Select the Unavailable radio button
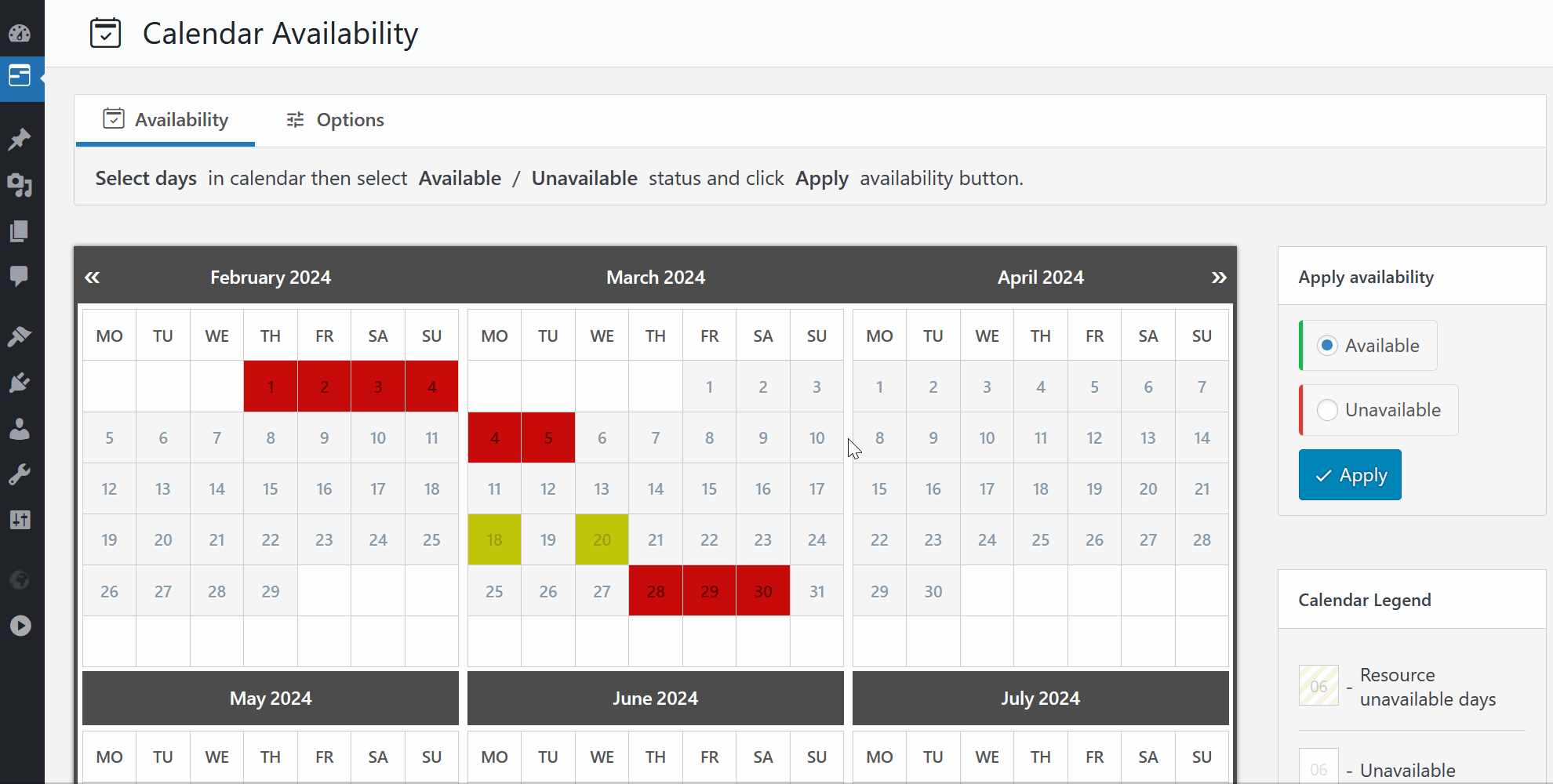This screenshot has height=784, width=1553. tap(1327, 410)
